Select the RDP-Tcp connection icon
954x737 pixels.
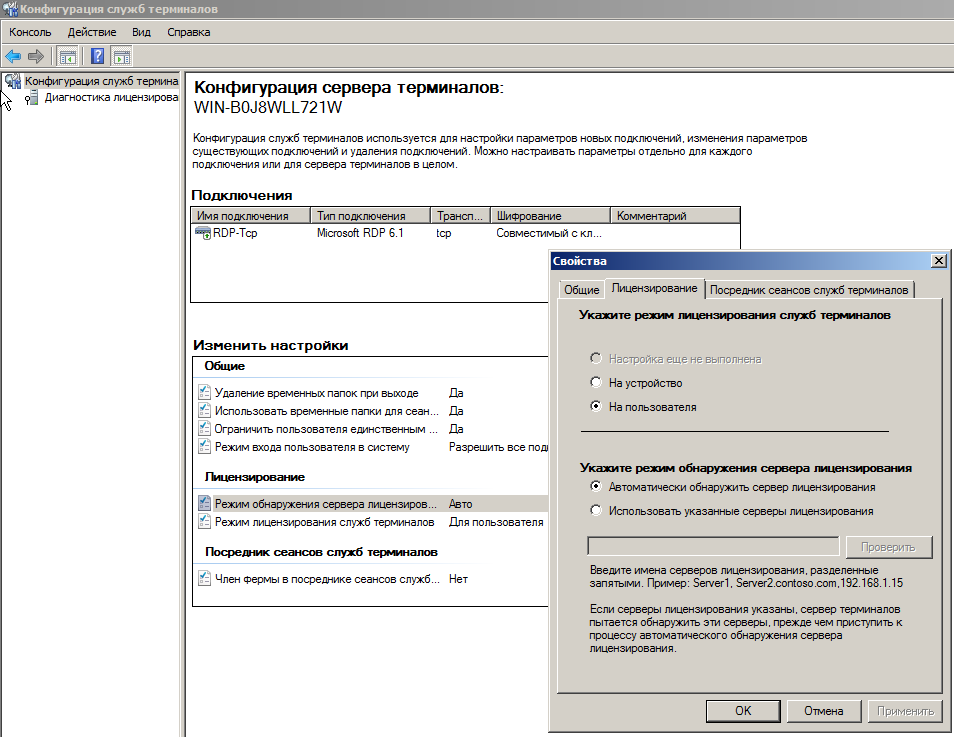click(203, 233)
